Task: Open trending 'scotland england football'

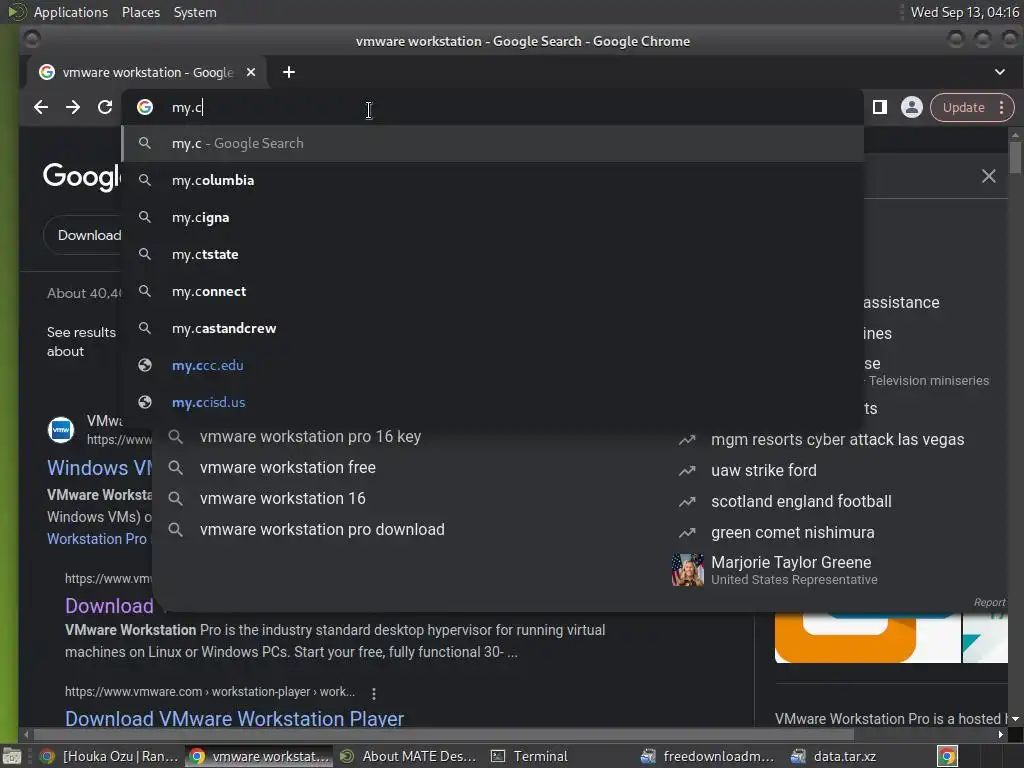Action: 801,502
